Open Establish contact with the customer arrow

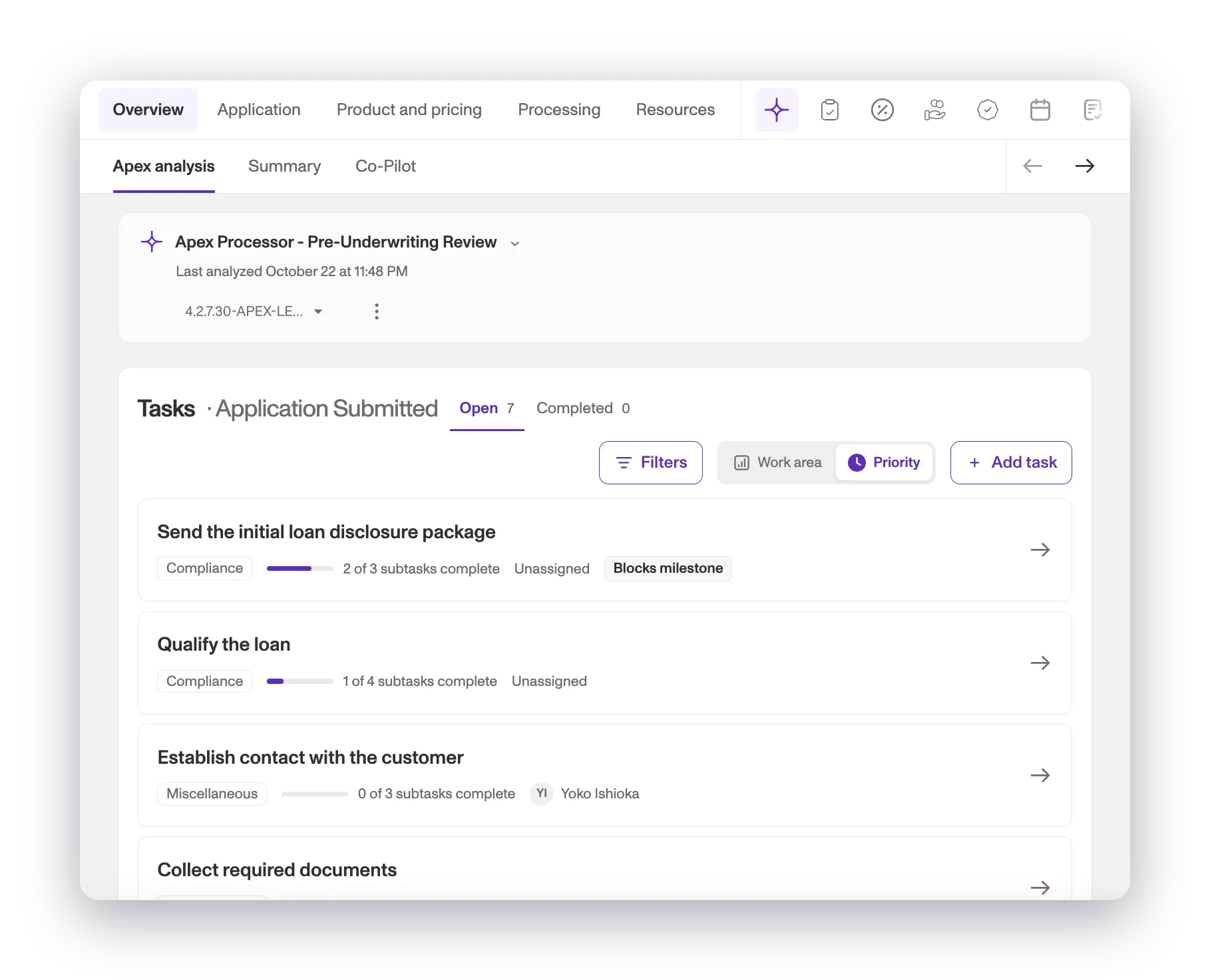1040,775
